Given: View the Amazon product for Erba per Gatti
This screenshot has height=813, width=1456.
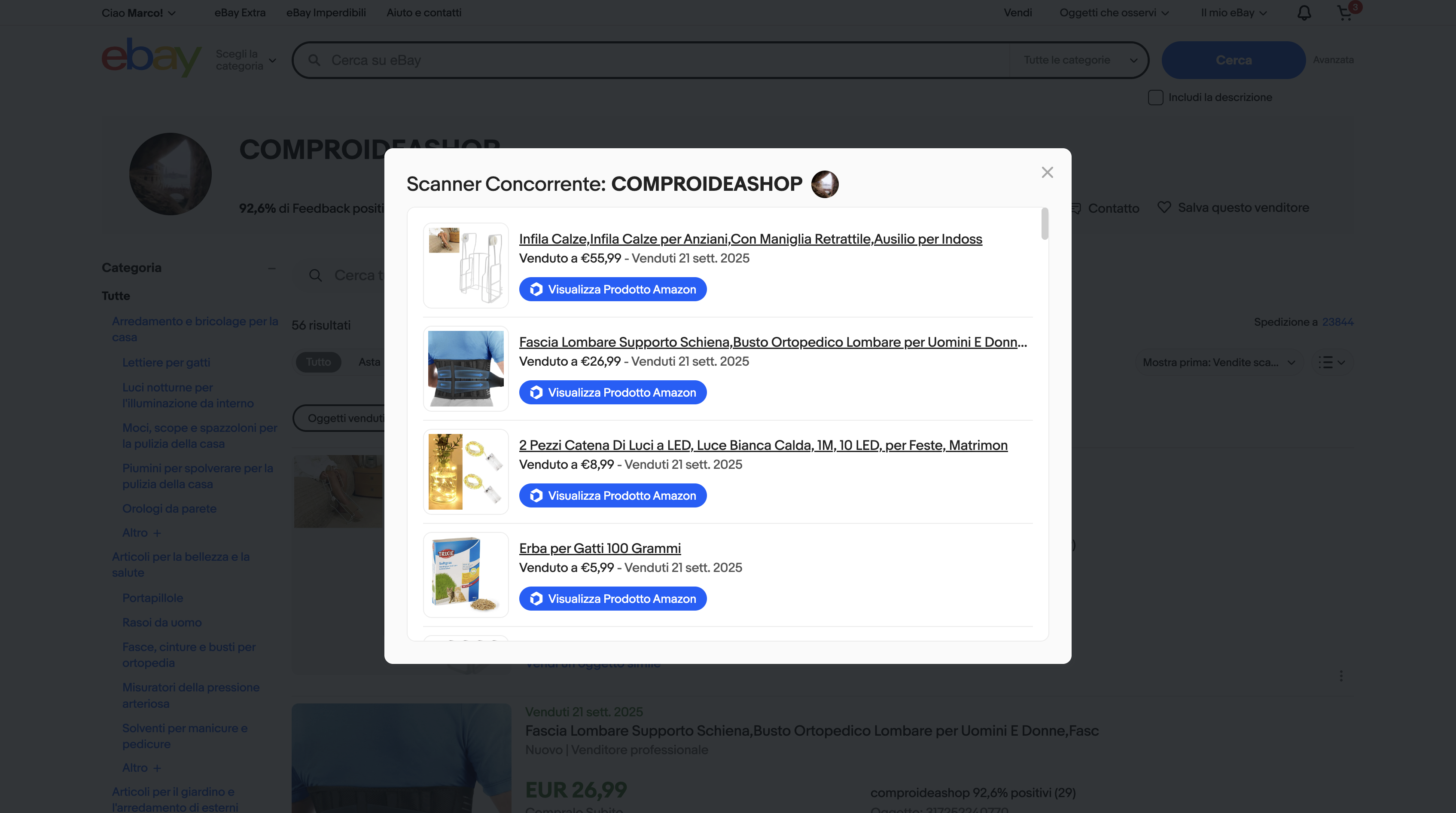Looking at the screenshot, I should 613,599.
